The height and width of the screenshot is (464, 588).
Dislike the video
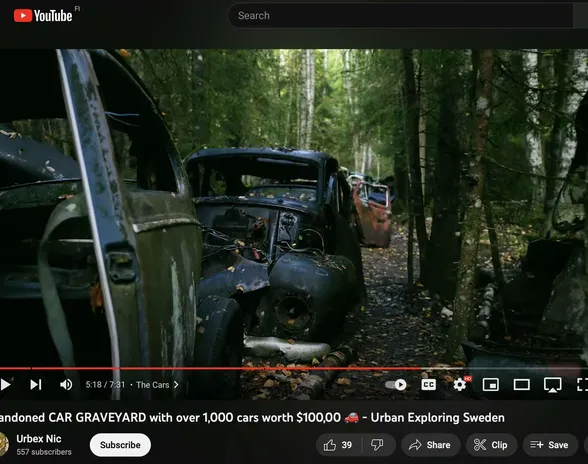(x=378, y=445)
